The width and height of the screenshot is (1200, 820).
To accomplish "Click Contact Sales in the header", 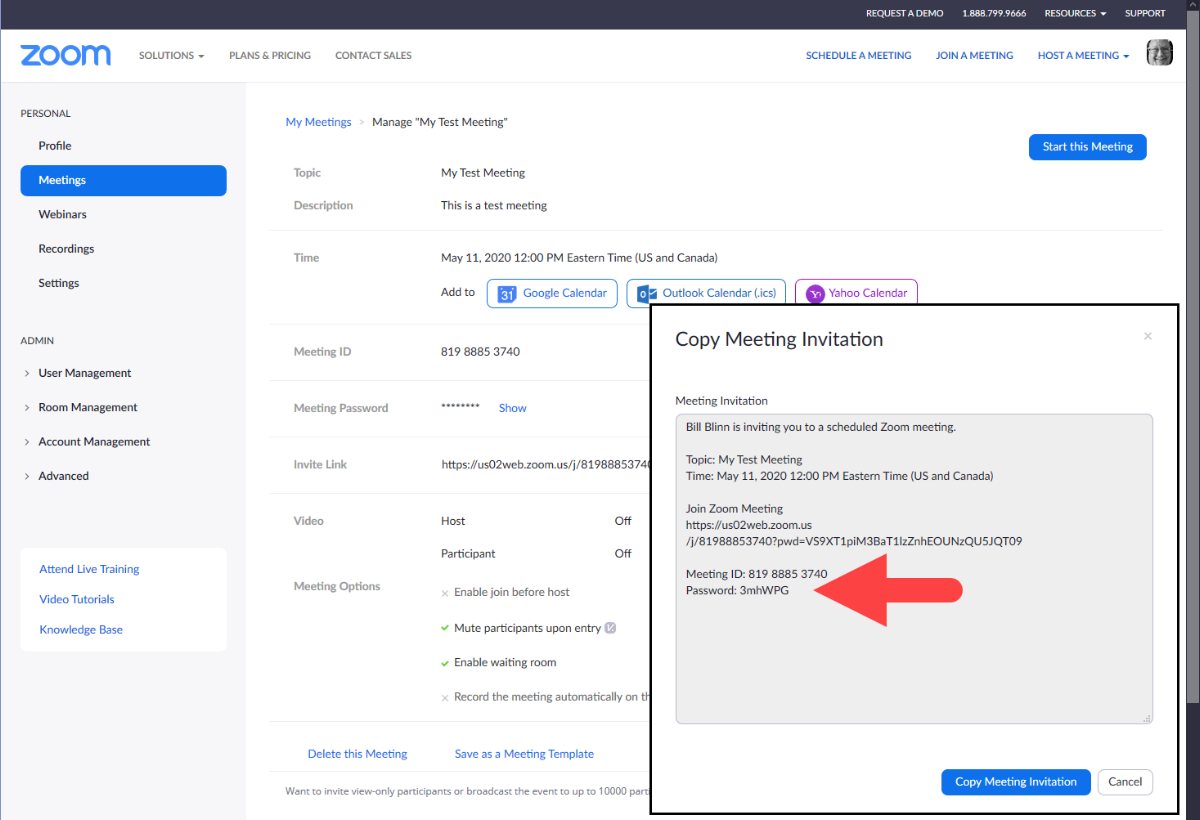I will tap(373, 55).
